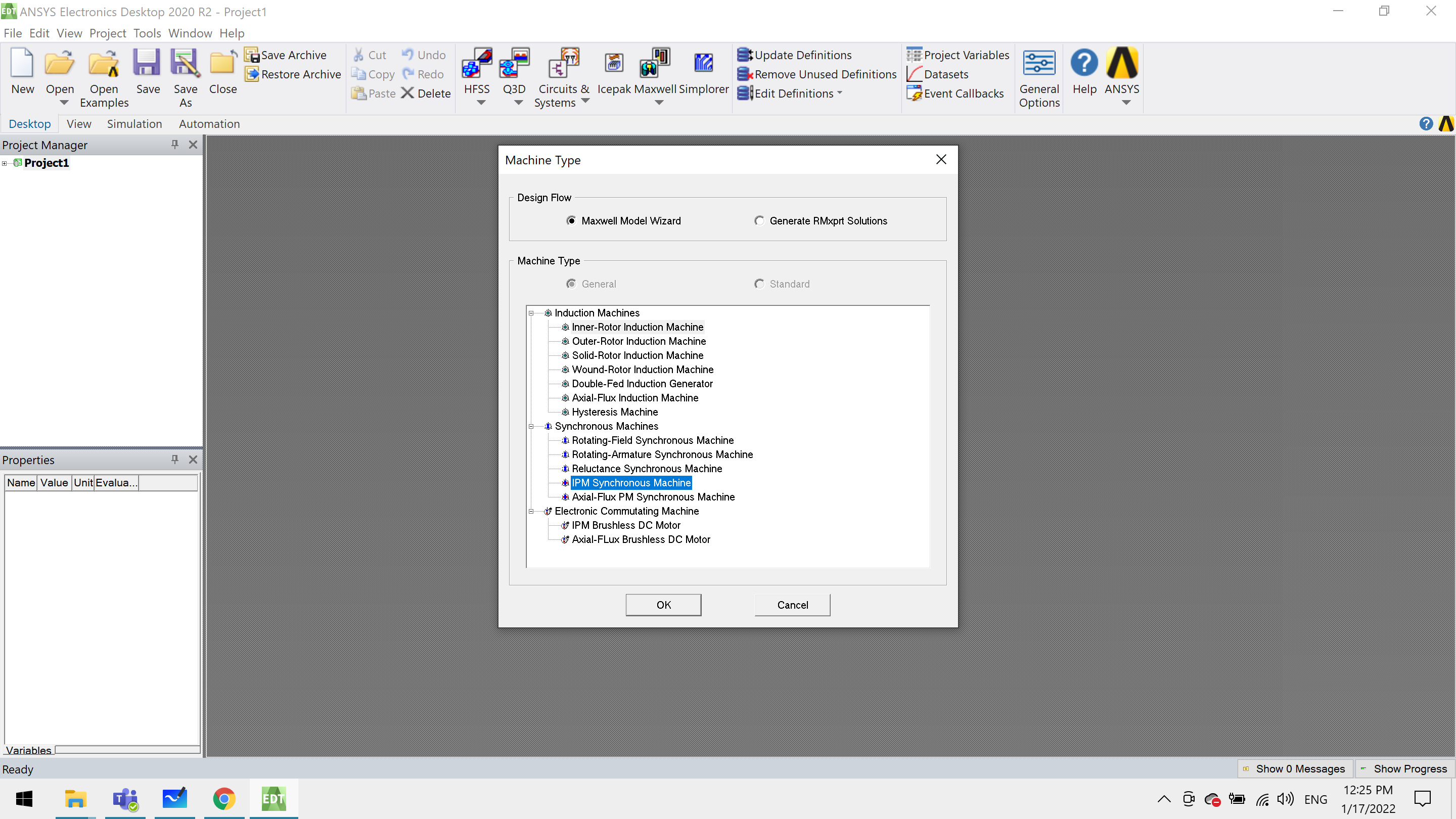This screenshot has width=1456, height=819.
Task: Click Update Definitions
Action: coord(794,55)
